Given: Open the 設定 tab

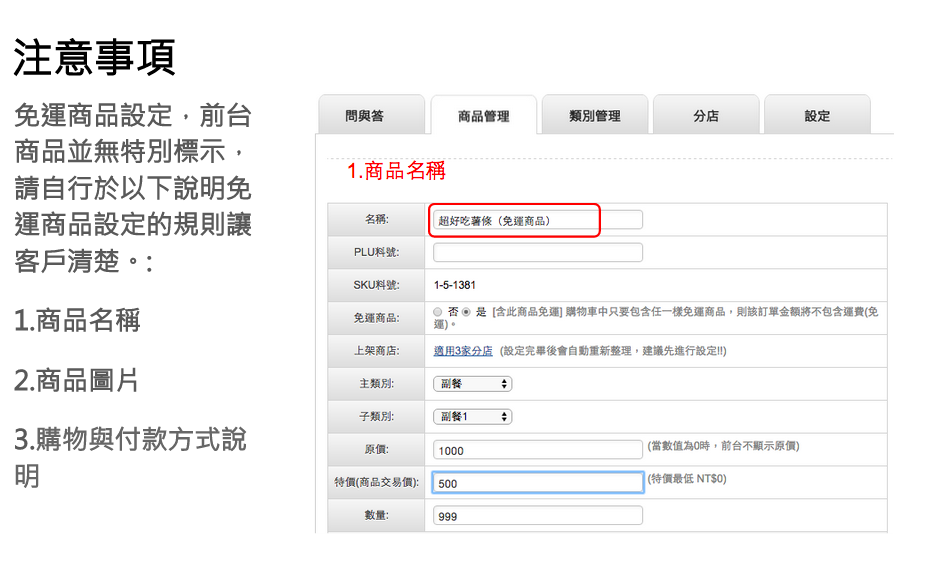Looking at the screenshot, I should pyautogui.click(x=817, y=116).
